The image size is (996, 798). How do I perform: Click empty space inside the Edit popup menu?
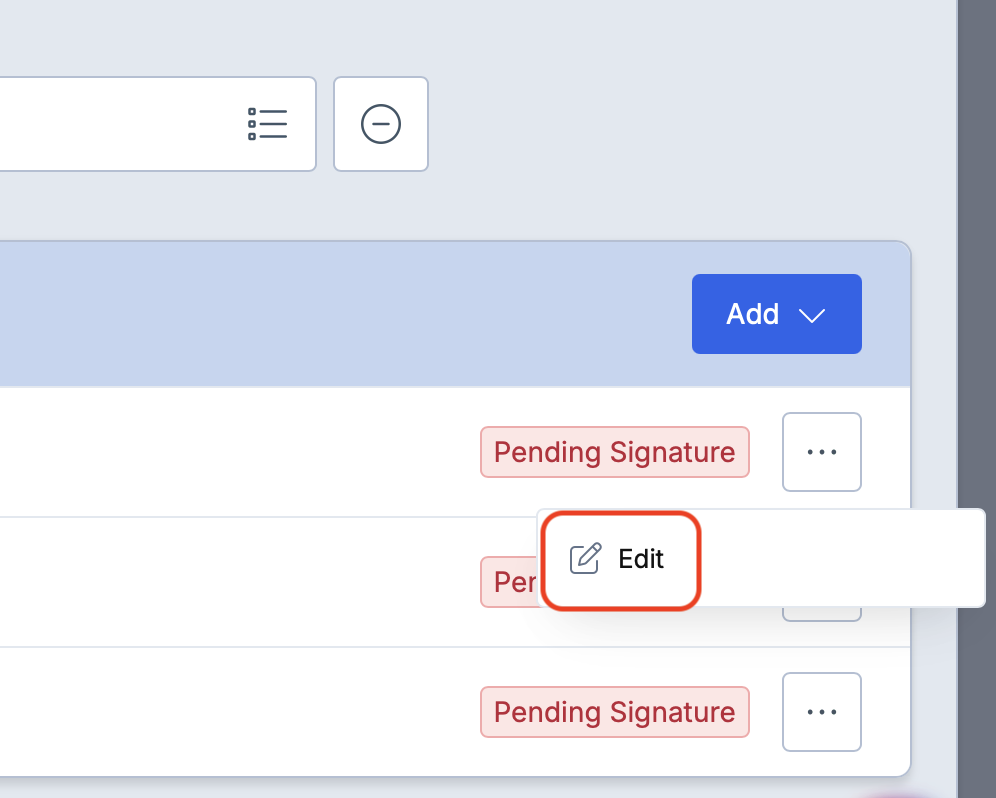coord(850,559)
